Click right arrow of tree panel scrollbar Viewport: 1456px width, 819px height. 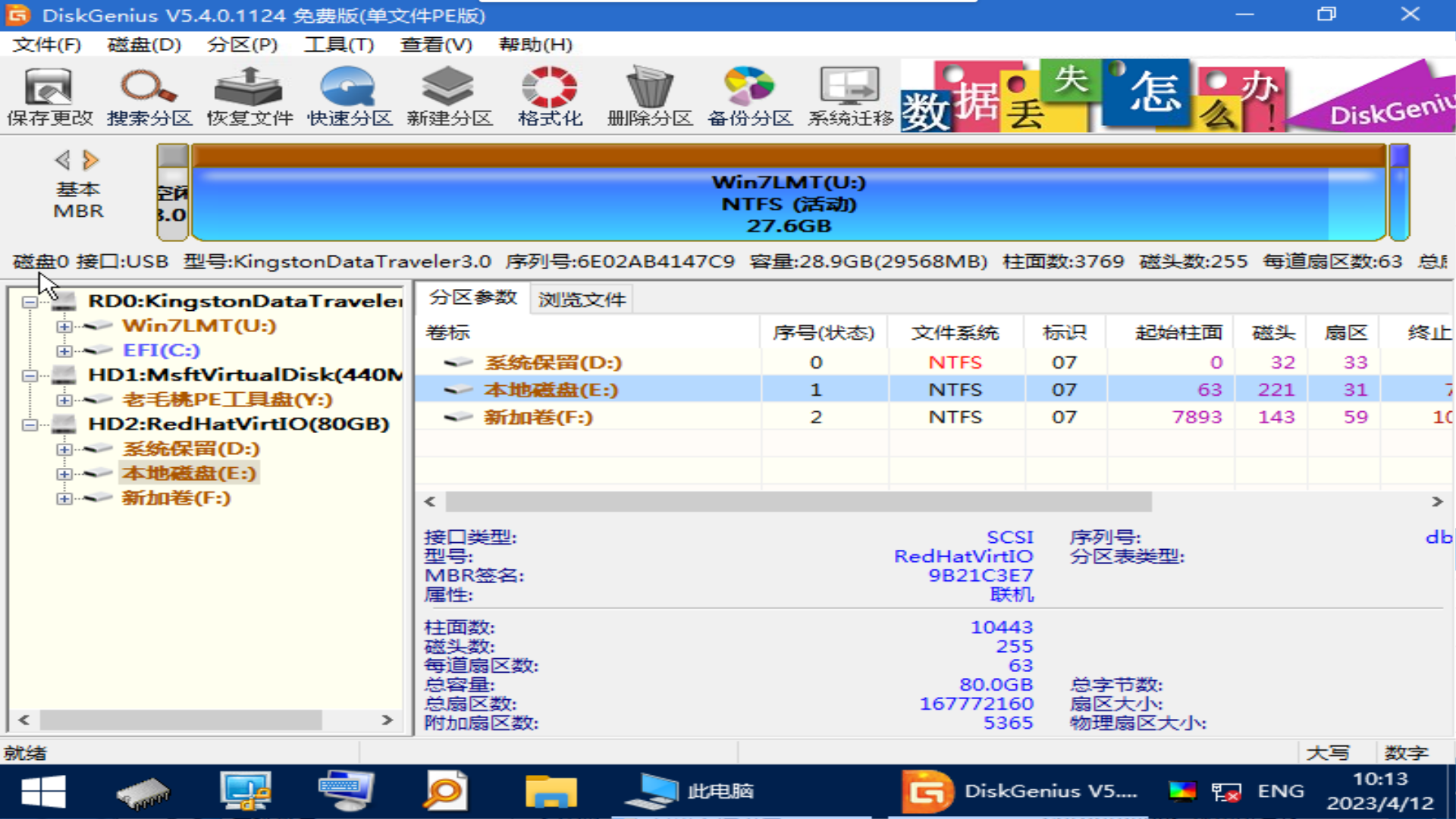coord(388,720)
